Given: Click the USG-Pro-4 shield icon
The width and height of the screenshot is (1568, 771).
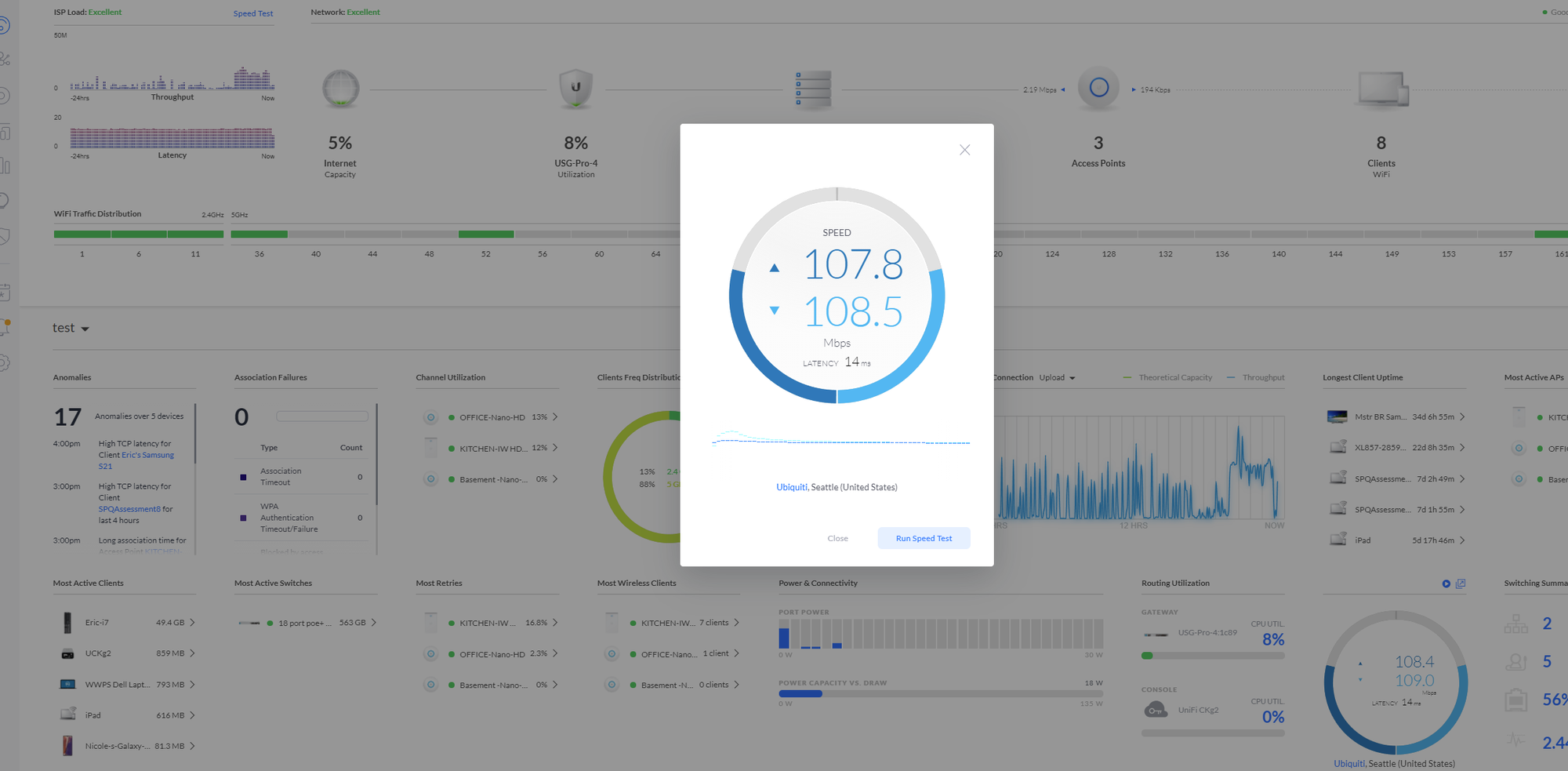Looking at the screenshot, I should 575,89.
